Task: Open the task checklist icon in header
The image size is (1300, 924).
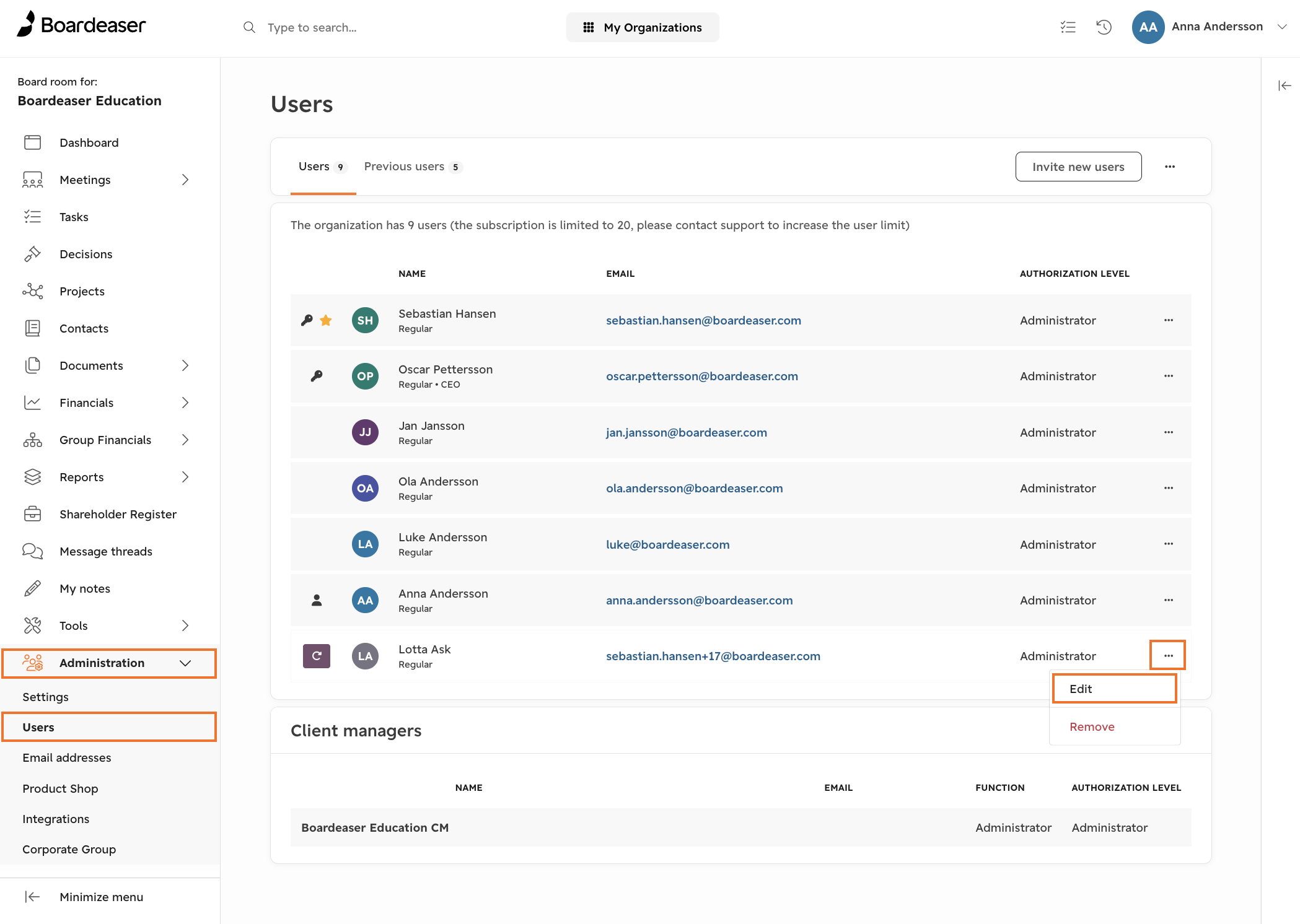Action: (1068, 27)
